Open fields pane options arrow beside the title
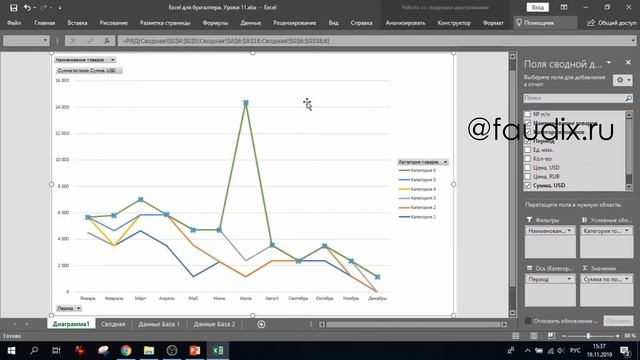This screenshot has width=640, height=360. (609, 63)
